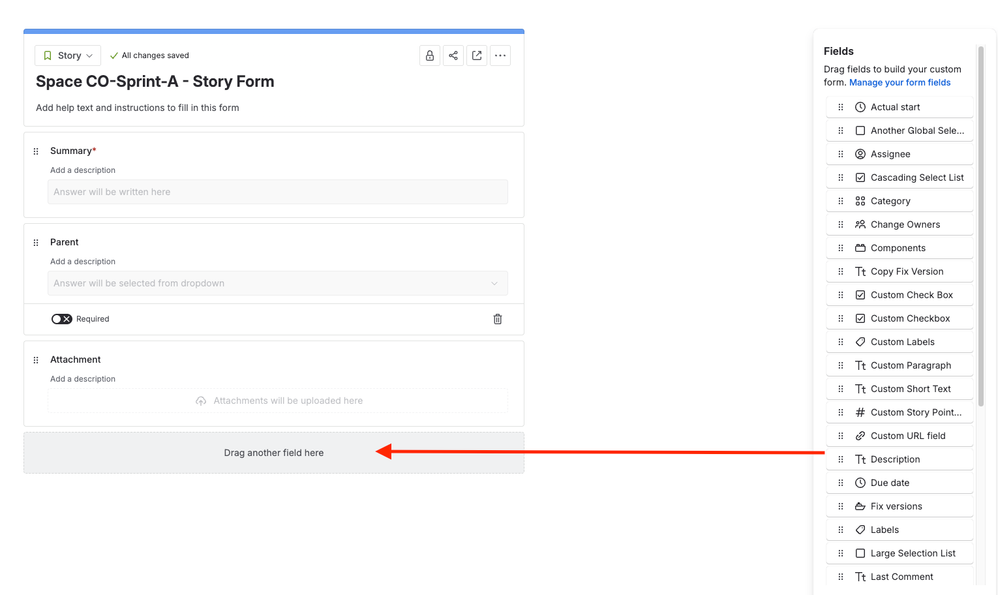Click the upload cloud icon in Attachment
The width and height of the screenshot is (998, 595).
[200, 401]
